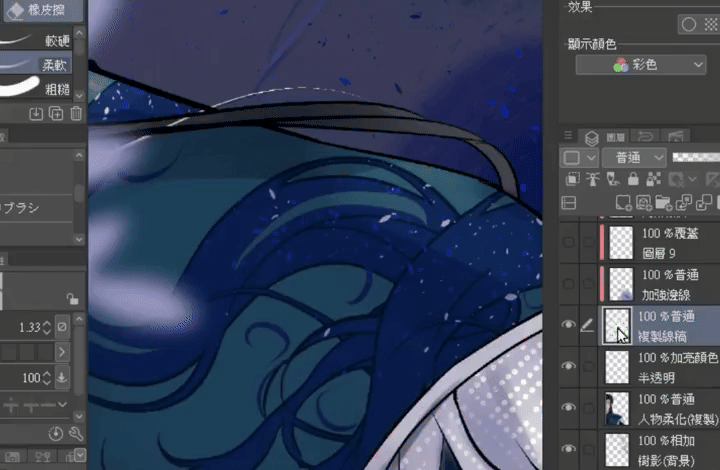The image size is (720, 470).
Task: Click the 圖層 9 layer thumbnail
Action: pyautogui.click(x=621, y=242)
